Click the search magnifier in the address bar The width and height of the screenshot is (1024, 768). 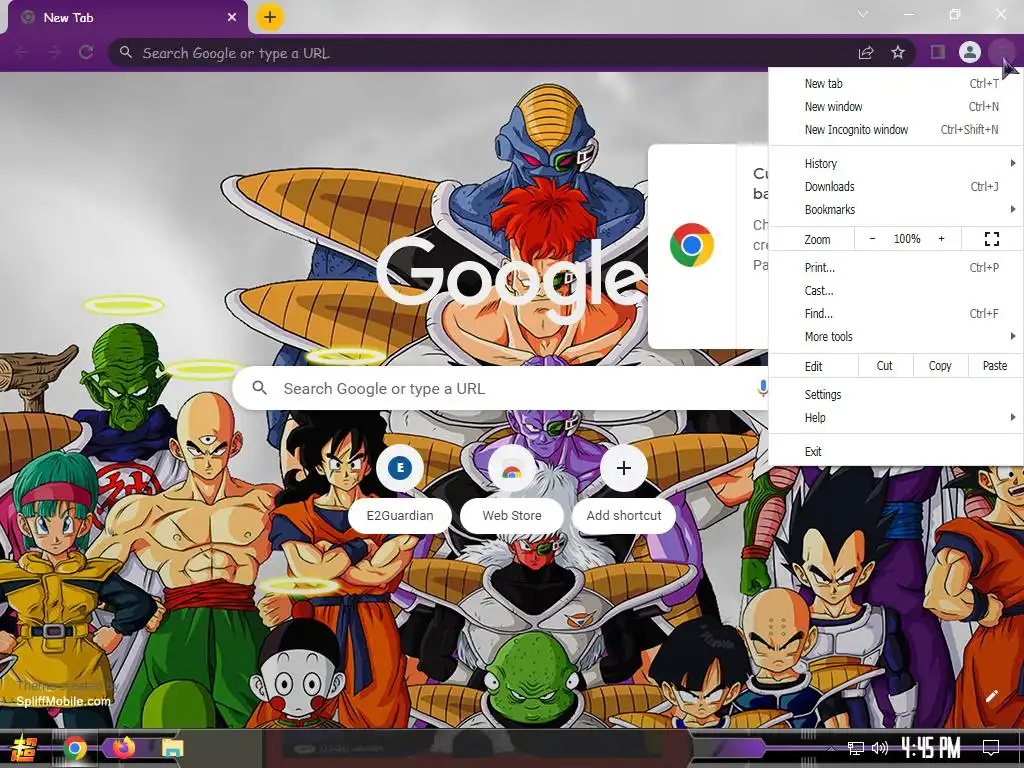(126, 52)
